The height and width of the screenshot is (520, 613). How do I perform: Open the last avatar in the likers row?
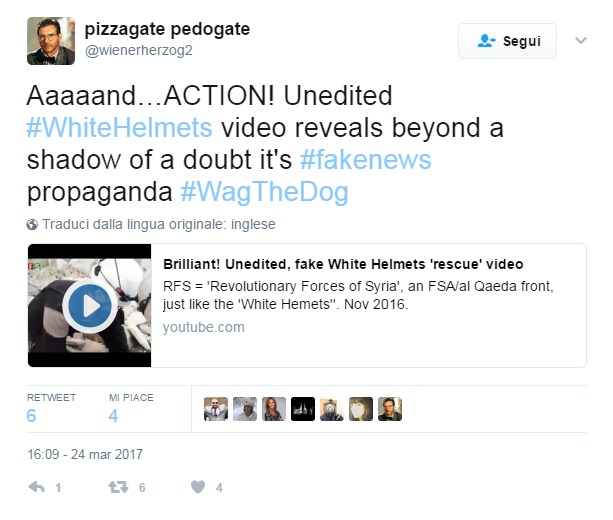(x=390, y=409)
